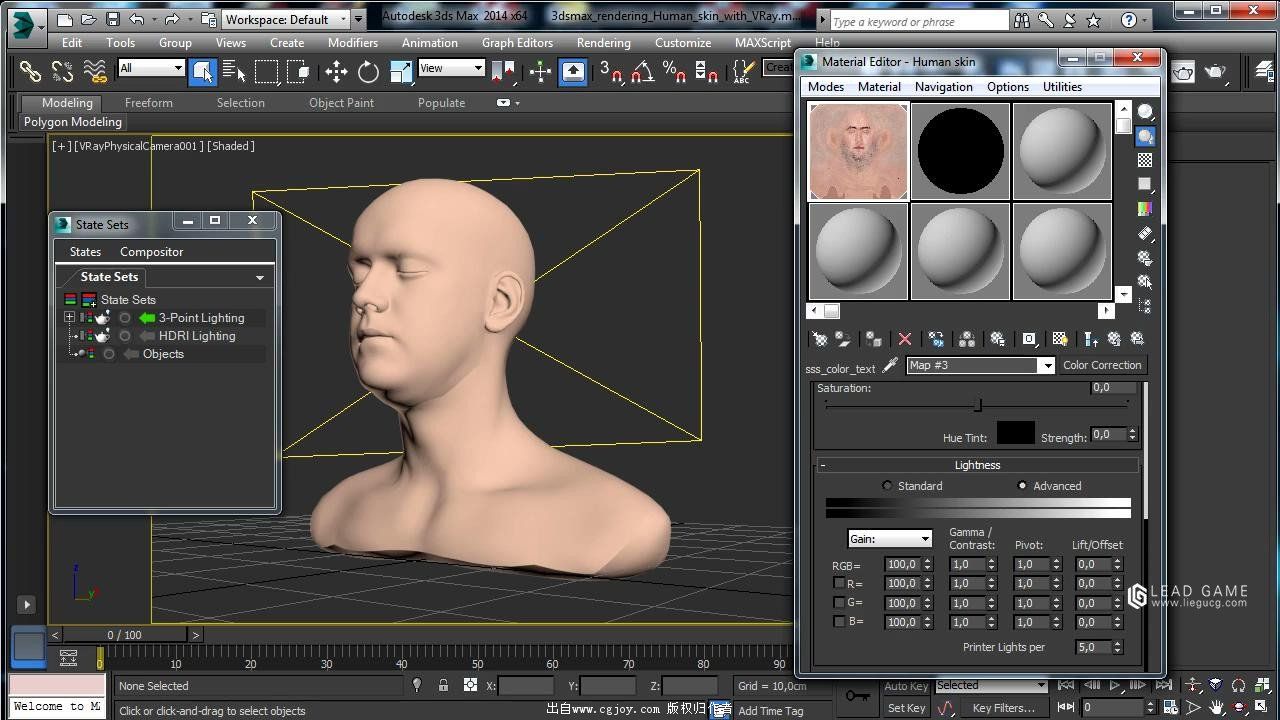Open Select by Name list icon
Screen dimensions: 1280x720
[234, 71]
